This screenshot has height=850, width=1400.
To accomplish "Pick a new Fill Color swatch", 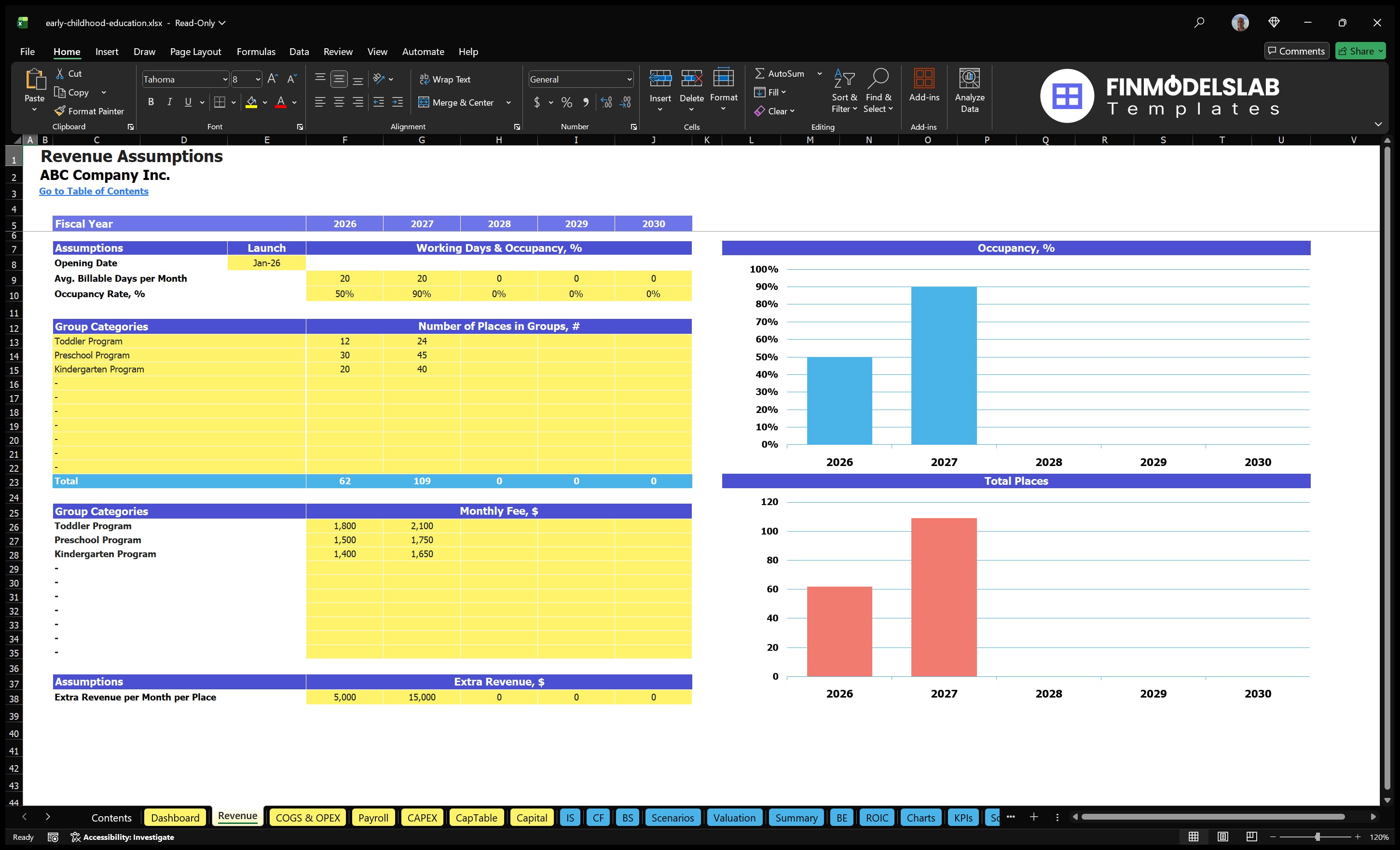I will pyautogui.click(x=264, y=103).
